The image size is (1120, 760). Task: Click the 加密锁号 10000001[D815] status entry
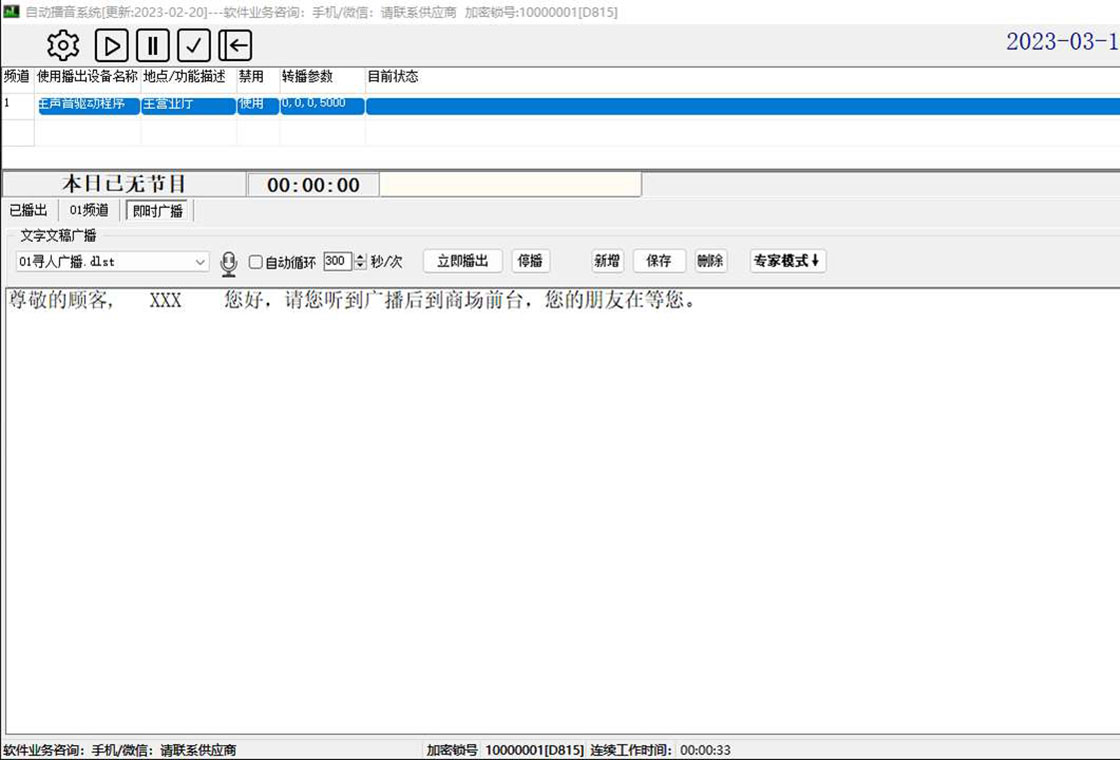(x=505, y=750)
